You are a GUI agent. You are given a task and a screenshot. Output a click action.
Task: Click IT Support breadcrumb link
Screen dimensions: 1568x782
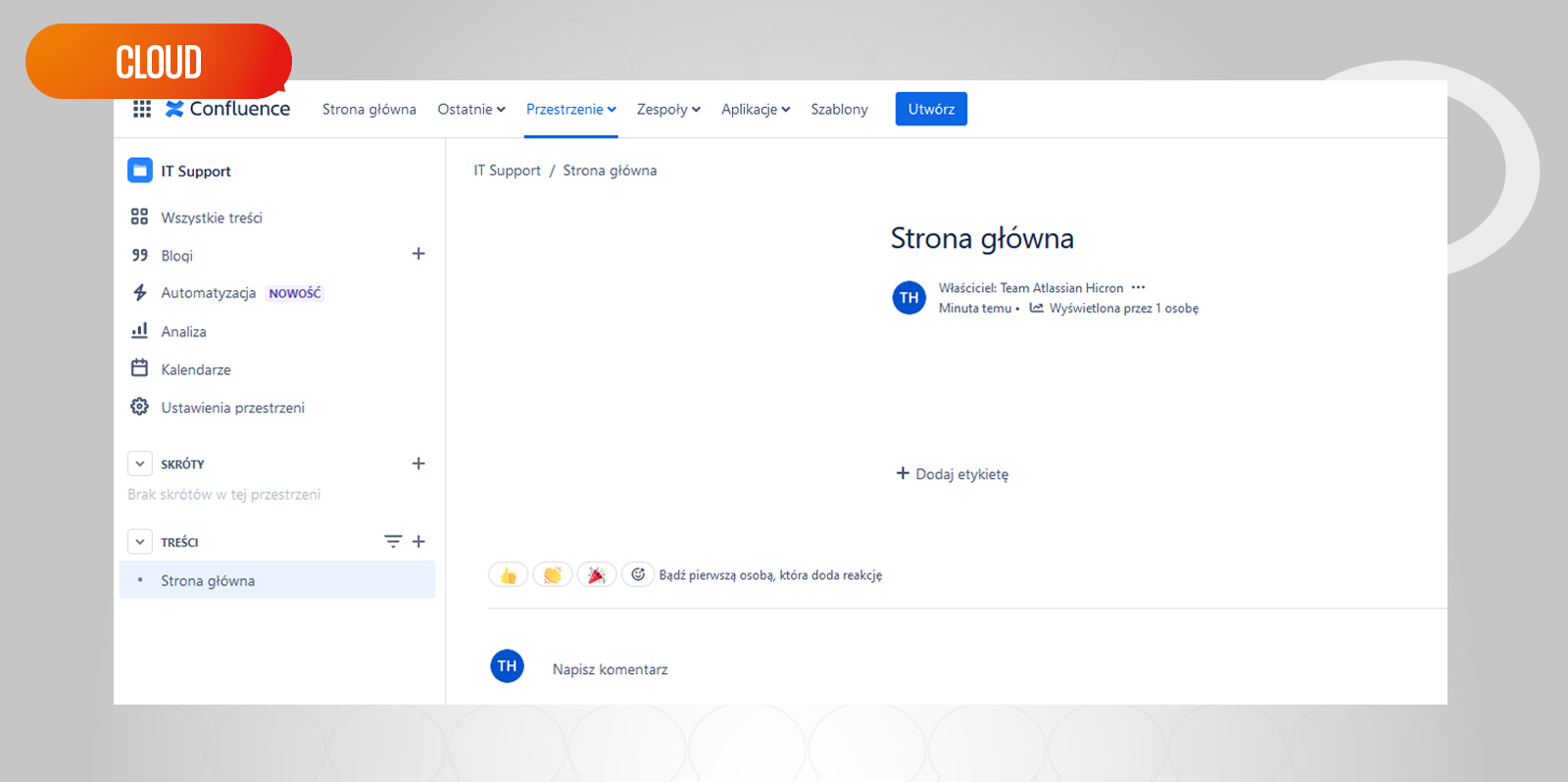point(507,171)
